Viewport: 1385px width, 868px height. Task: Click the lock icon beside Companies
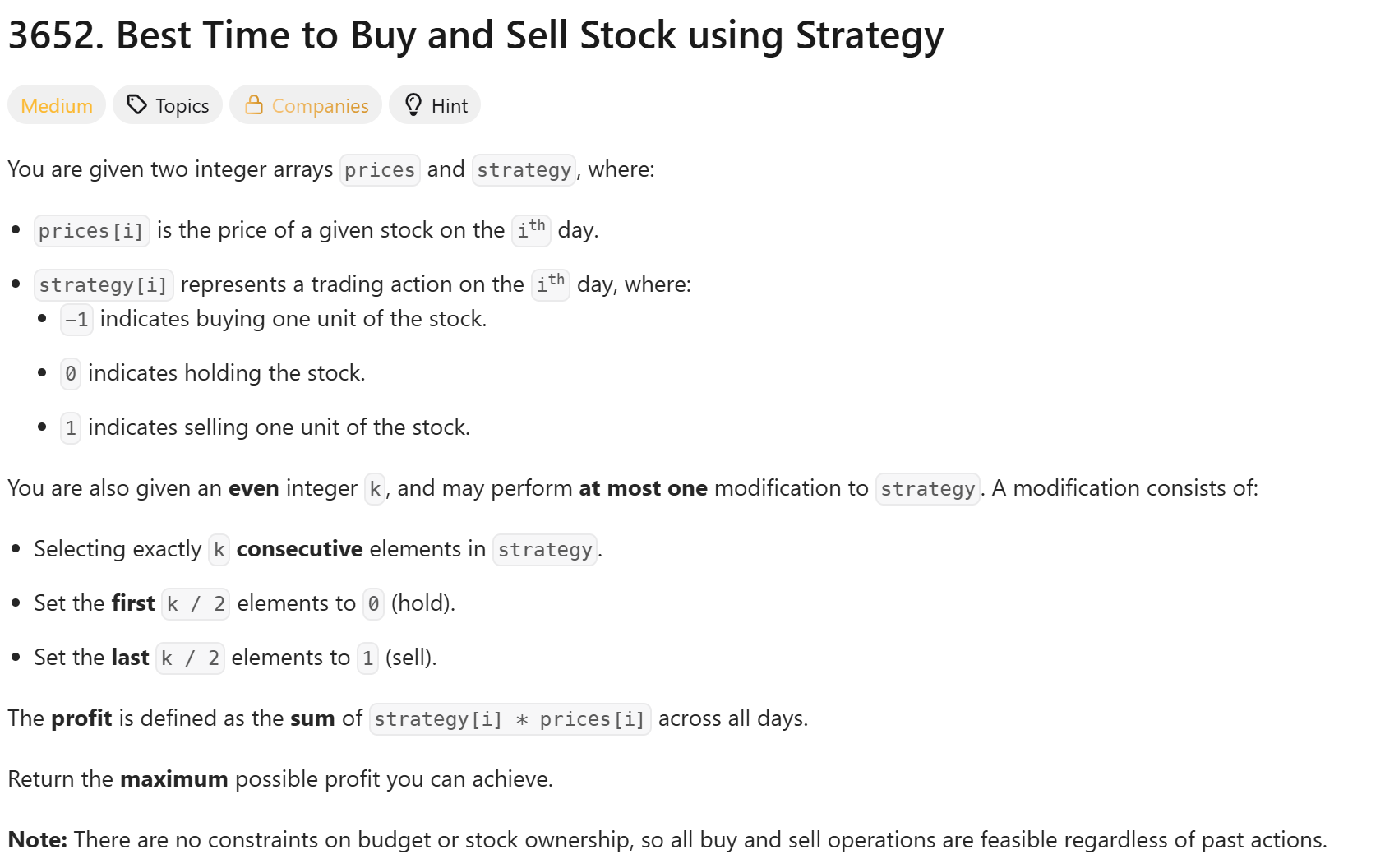coord(254,104)
